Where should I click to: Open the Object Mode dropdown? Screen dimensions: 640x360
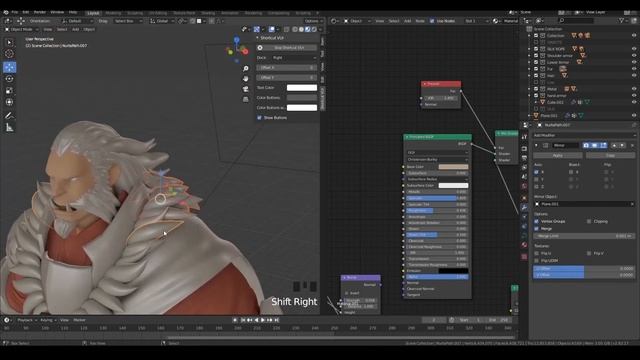tap(22, 29)
